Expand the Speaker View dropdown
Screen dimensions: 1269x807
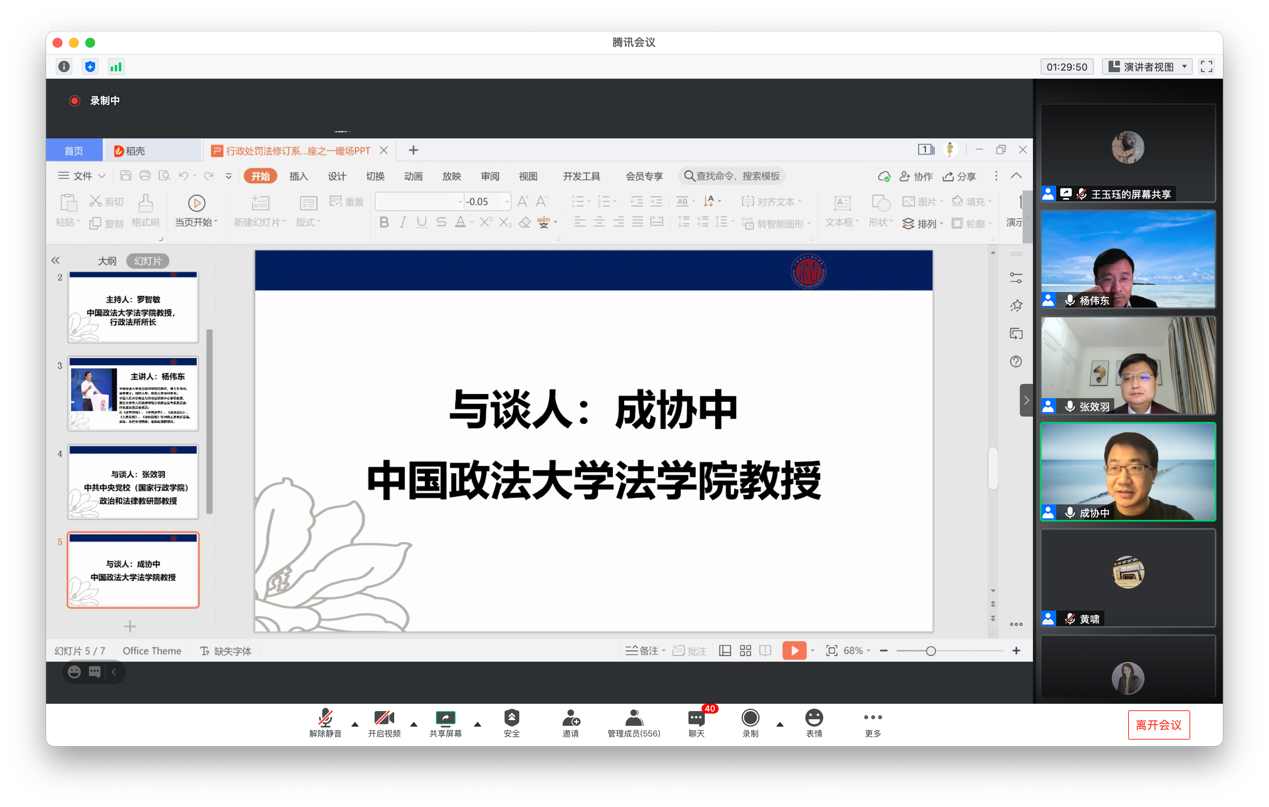click(x=1147, y=67)
